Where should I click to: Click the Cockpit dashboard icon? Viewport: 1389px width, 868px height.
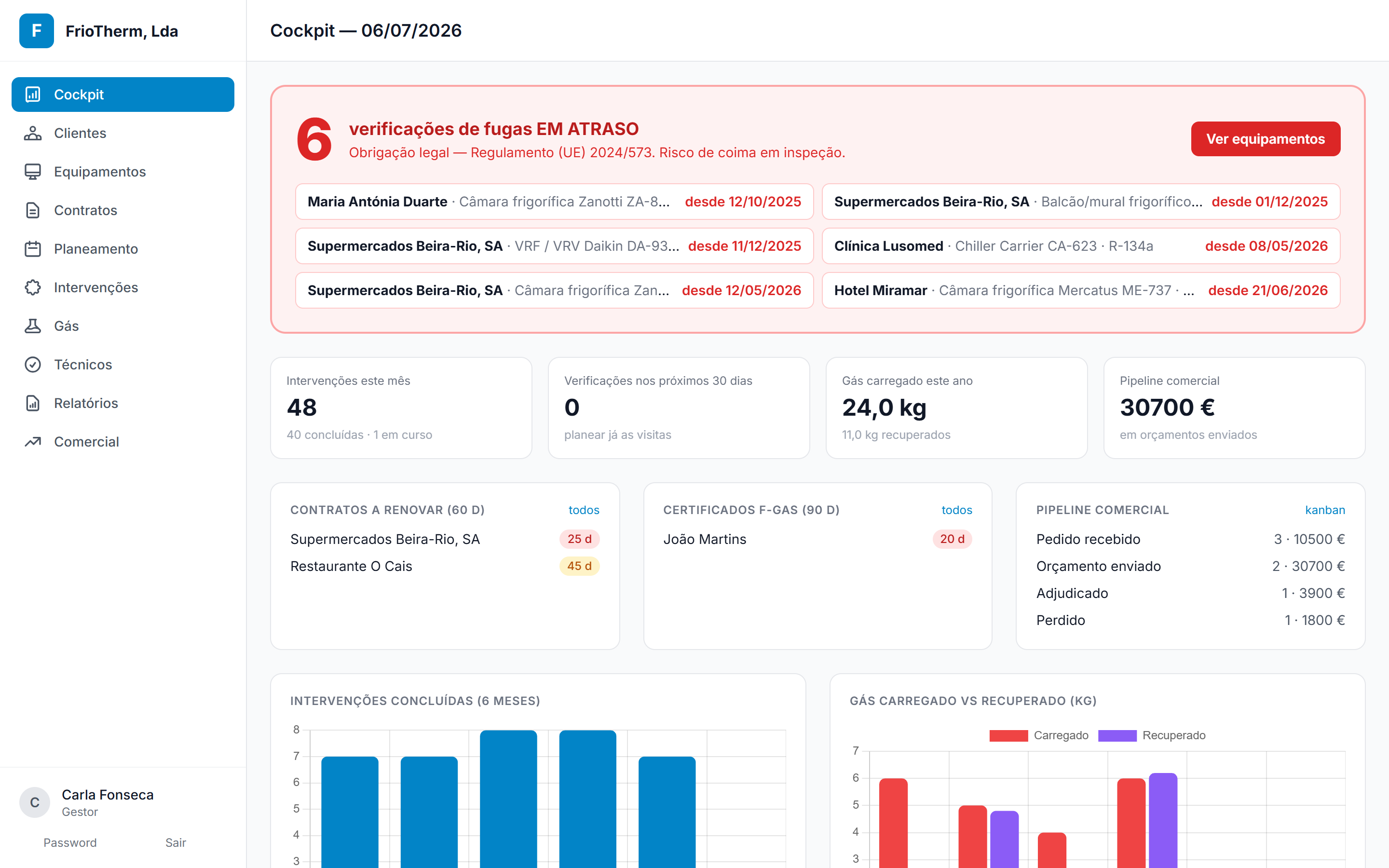(33, 94)
